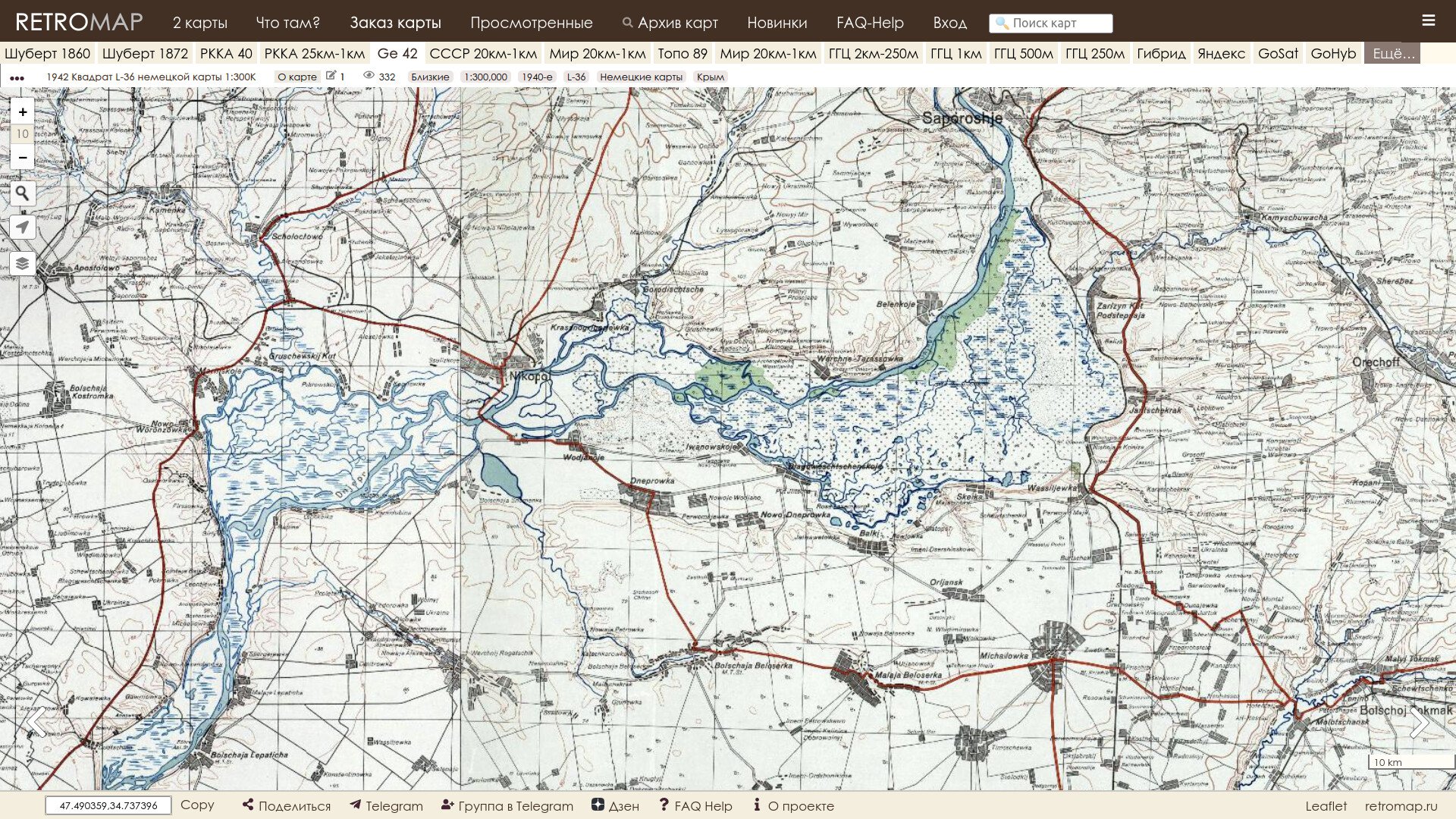Expand more map layers via Ещё…

click(x=1392, y=53)
